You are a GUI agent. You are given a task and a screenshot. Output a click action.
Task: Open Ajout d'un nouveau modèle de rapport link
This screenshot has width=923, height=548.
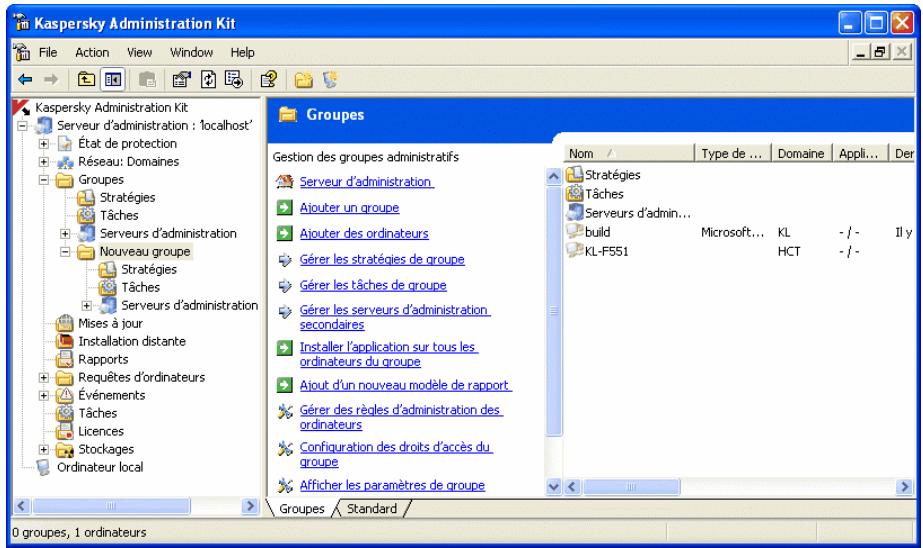pos(405,386)
